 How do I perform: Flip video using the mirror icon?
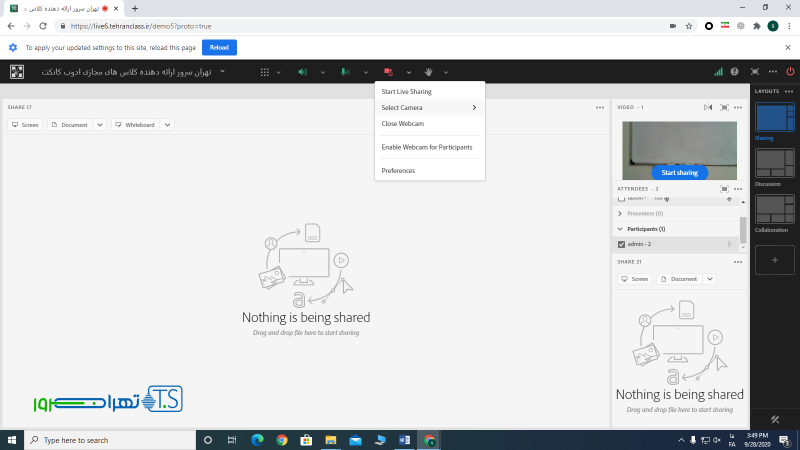pos(708,107)
